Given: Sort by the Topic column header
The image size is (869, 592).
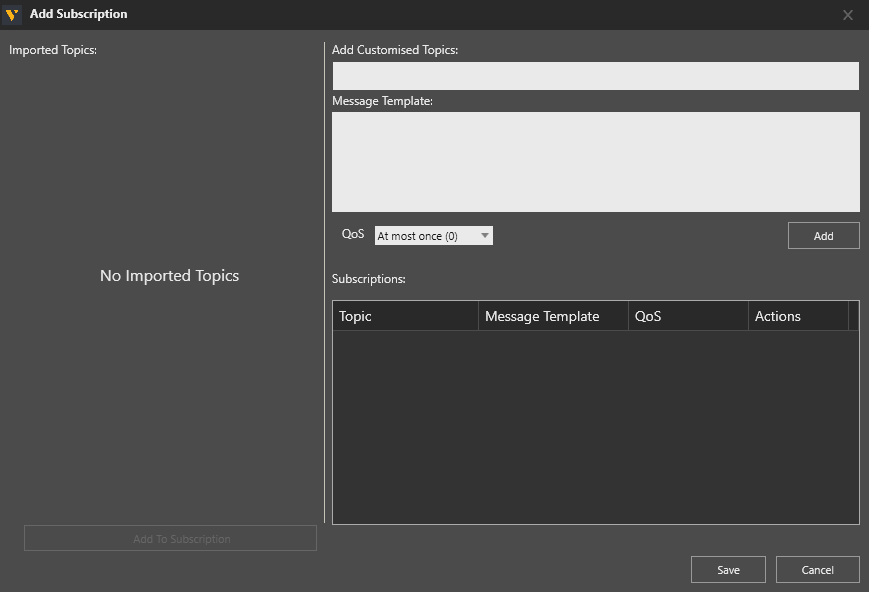Looking at the screenshot, I should pos(405,316).
